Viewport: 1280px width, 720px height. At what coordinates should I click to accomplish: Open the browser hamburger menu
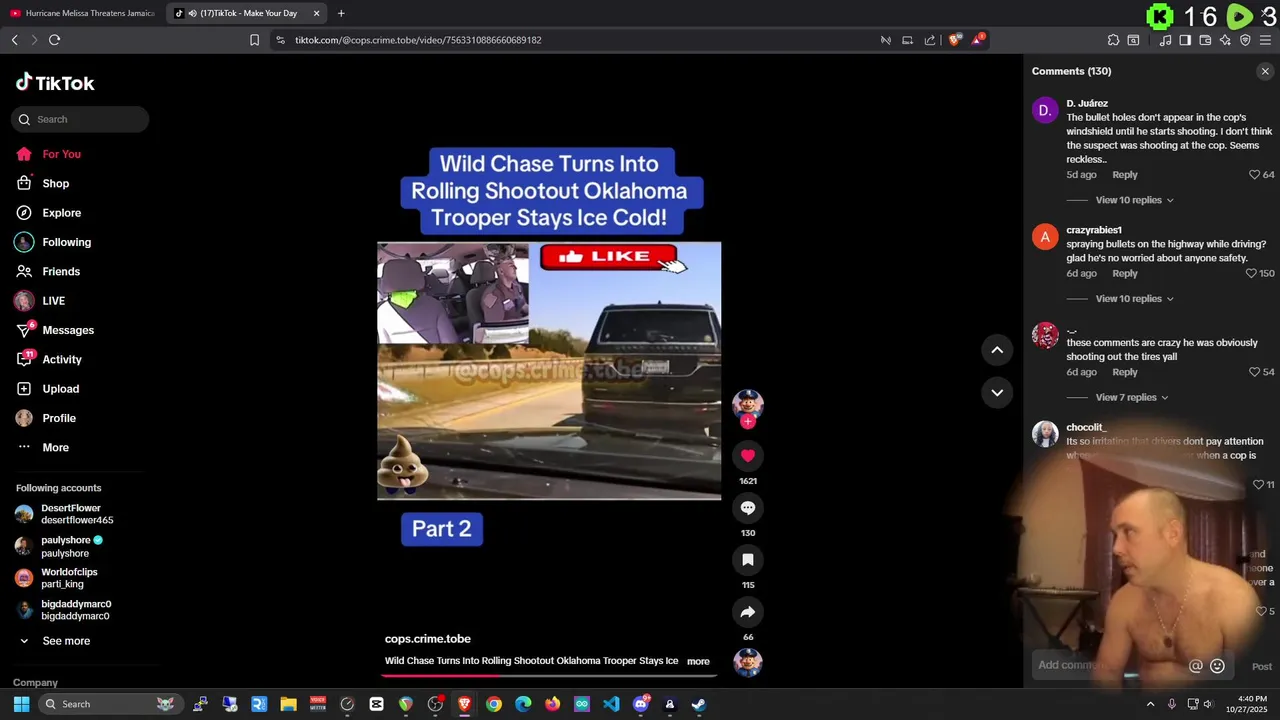1265,40
